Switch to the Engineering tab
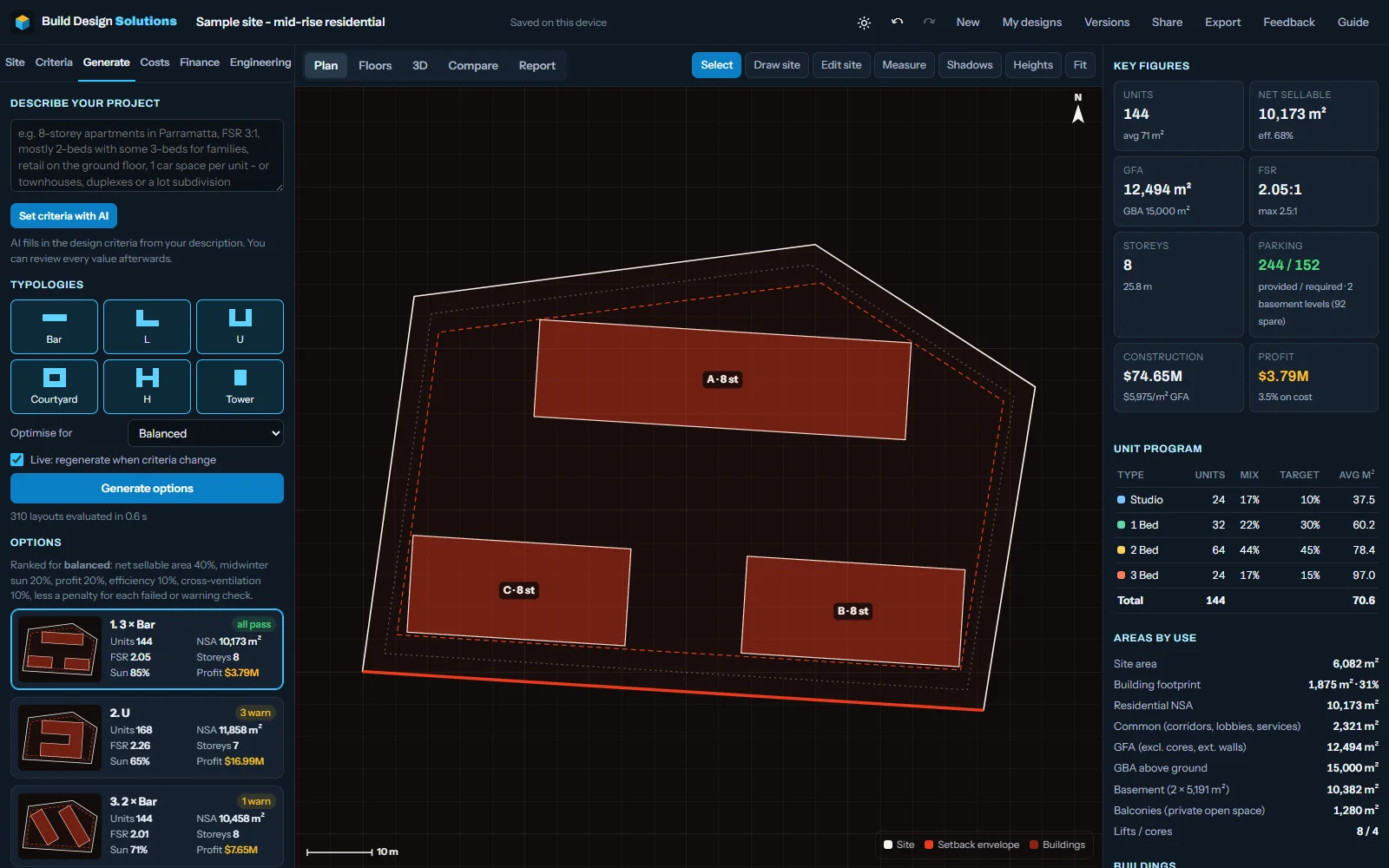Image resolution: width=1389 pixels, height=868 pixels. tap(260, 62)
